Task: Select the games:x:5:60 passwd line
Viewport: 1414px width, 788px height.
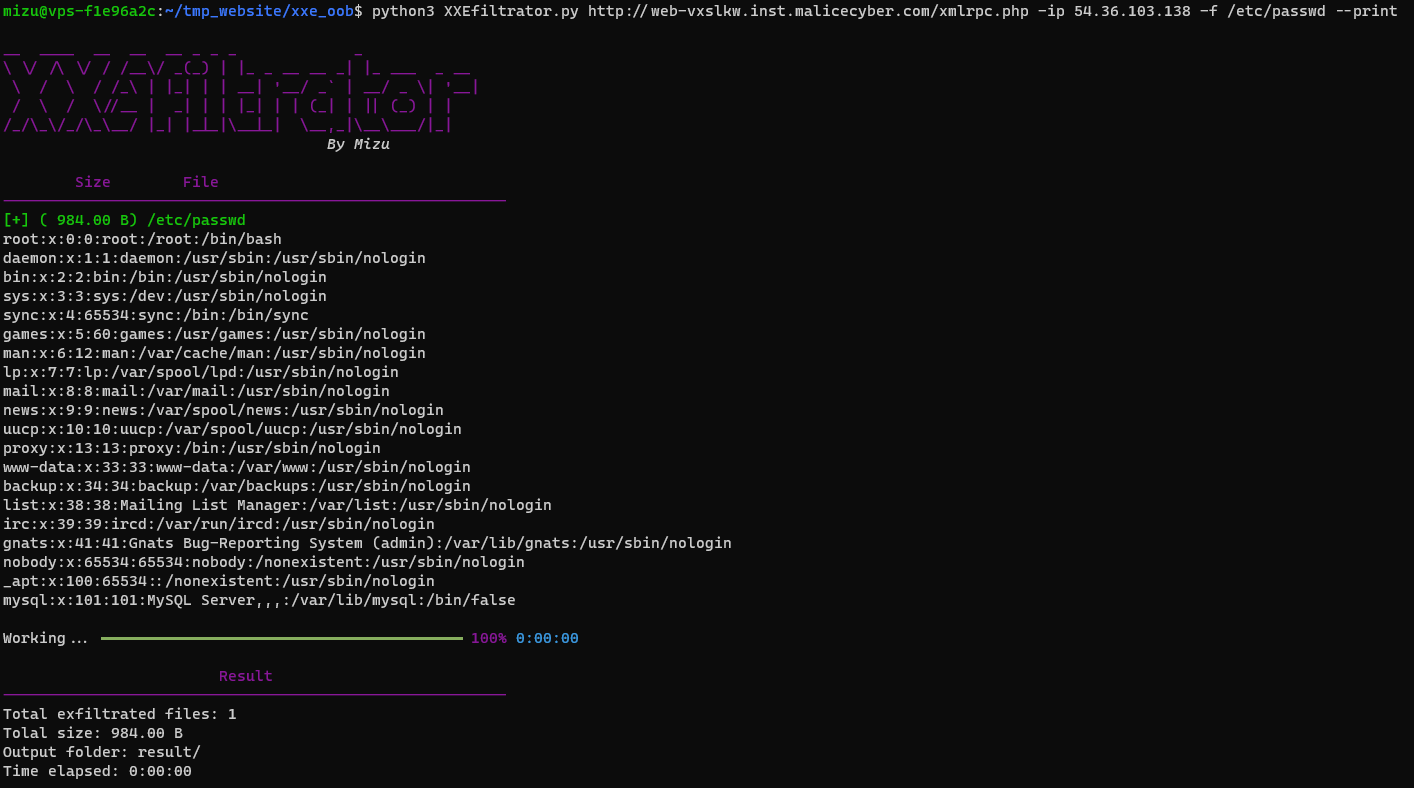Action: click(x=214, y=334)
